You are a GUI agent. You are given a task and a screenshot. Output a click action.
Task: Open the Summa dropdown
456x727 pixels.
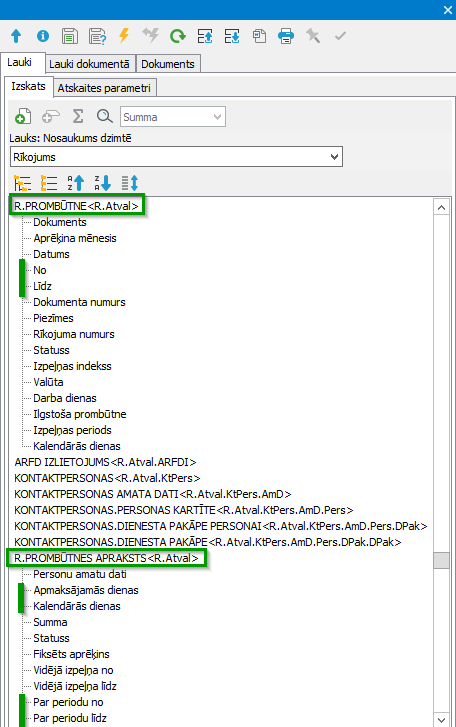[x=173, y=117]
